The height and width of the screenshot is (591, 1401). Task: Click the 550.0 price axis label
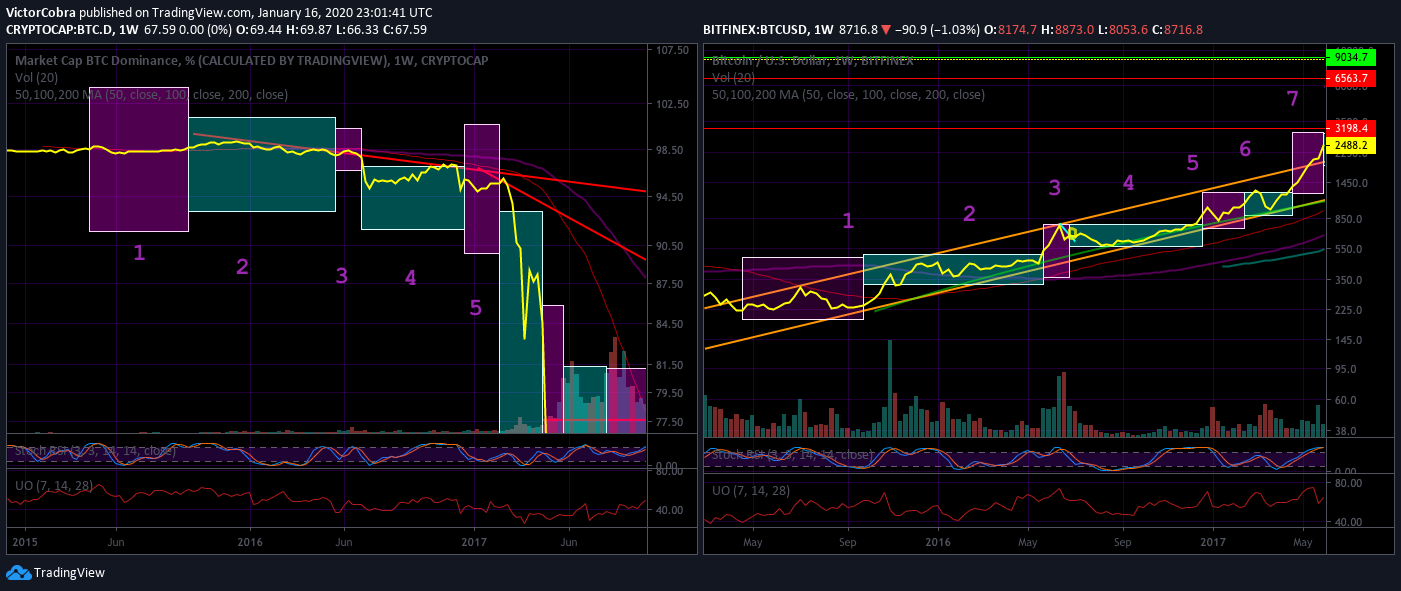point(1350,249)
